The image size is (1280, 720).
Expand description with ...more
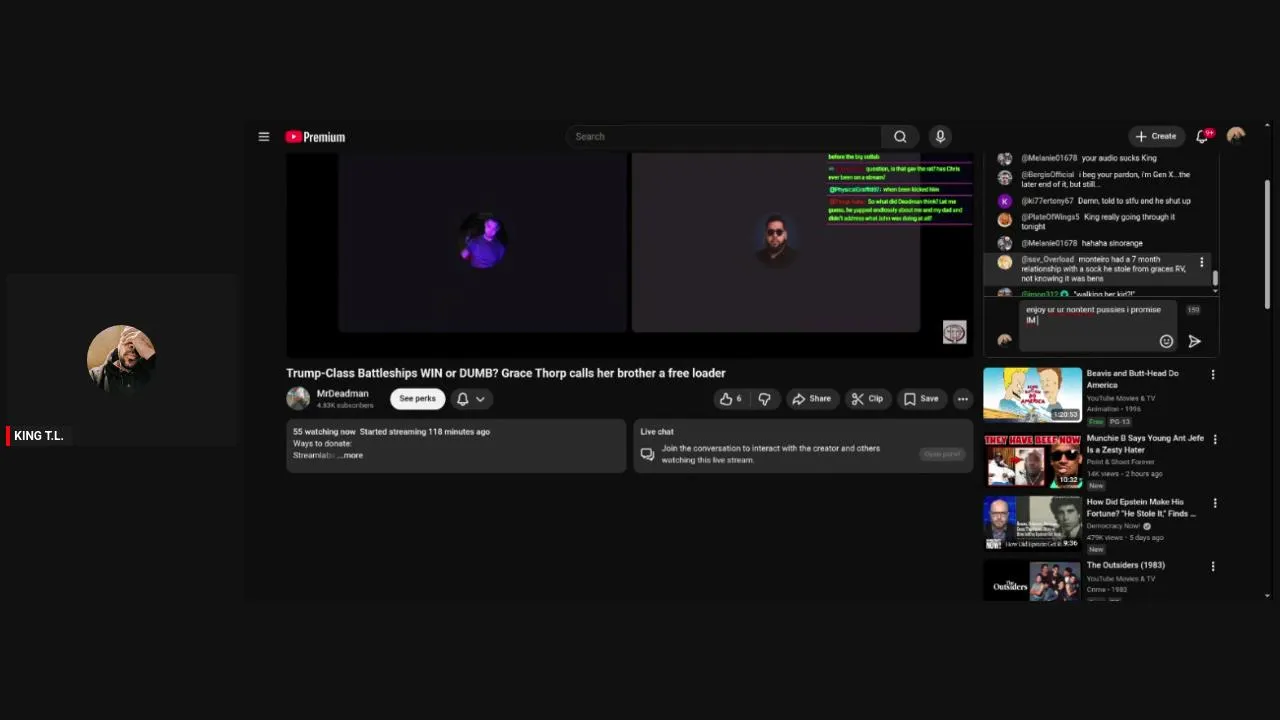click(x=350, y=455)
